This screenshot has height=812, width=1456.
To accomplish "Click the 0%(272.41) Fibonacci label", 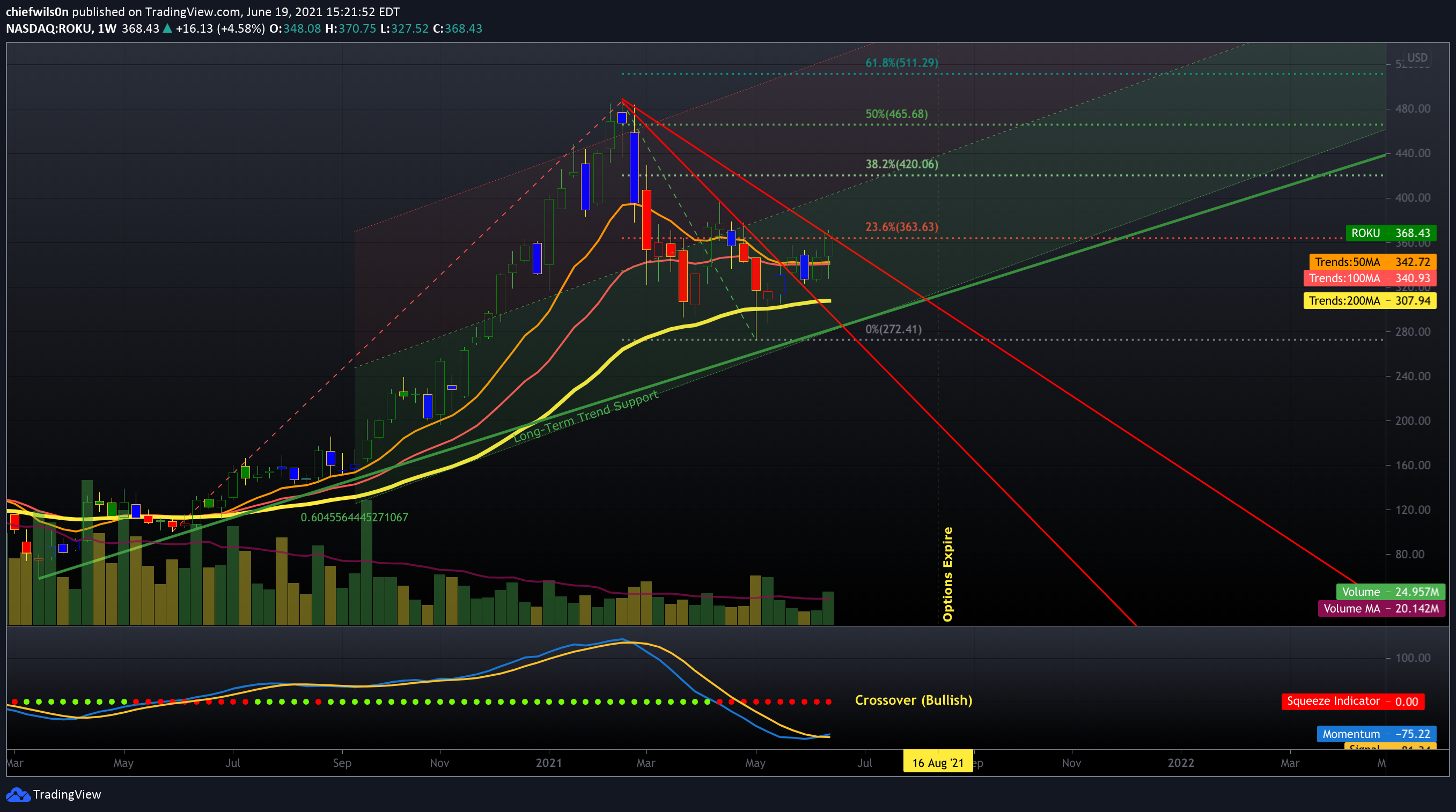I will [x=894, y=329].
